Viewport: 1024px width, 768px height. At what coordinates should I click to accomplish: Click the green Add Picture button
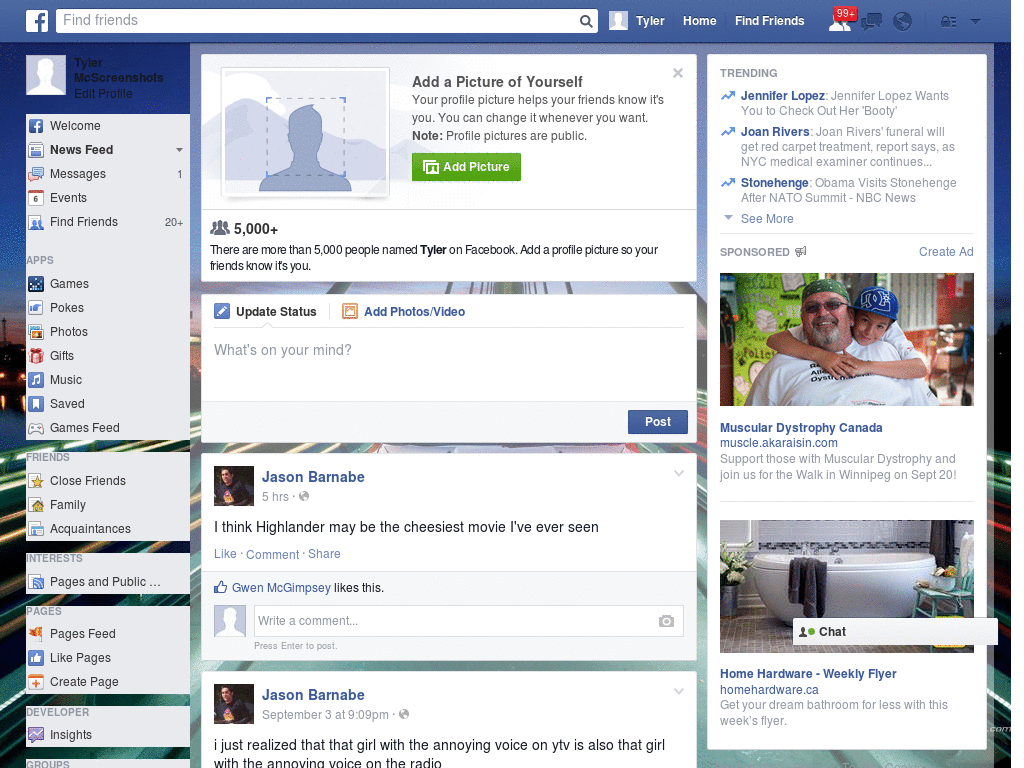coord(466,167)
